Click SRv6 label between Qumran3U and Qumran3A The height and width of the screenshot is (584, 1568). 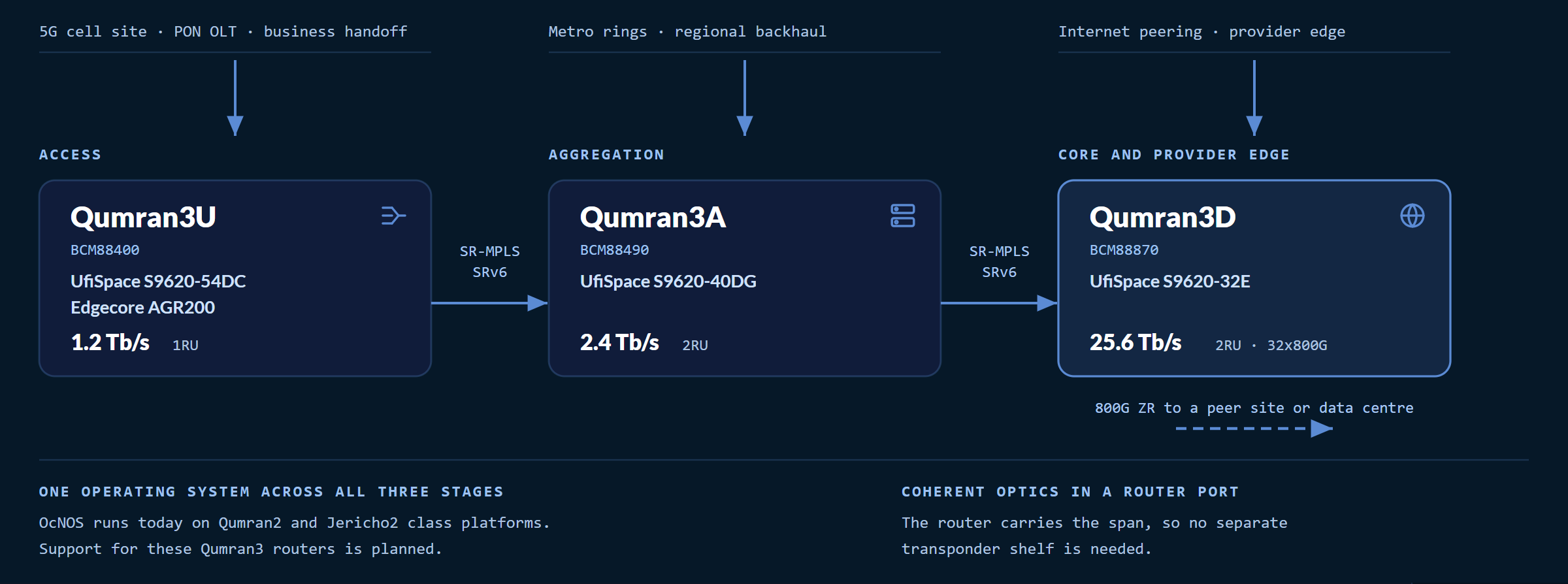pos(490,272)
